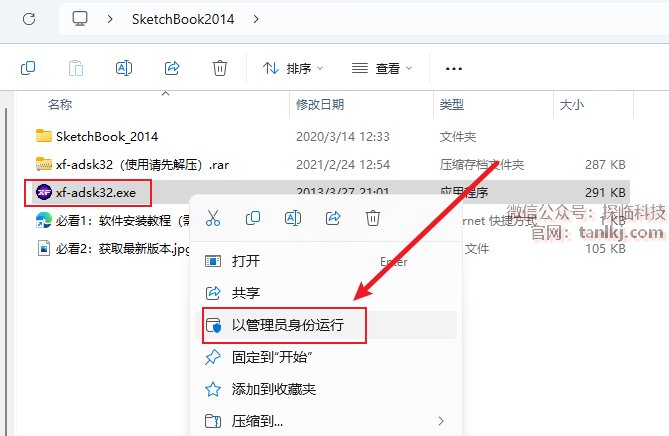Choose 固定到"开始" in context menu

click(326, 357)
